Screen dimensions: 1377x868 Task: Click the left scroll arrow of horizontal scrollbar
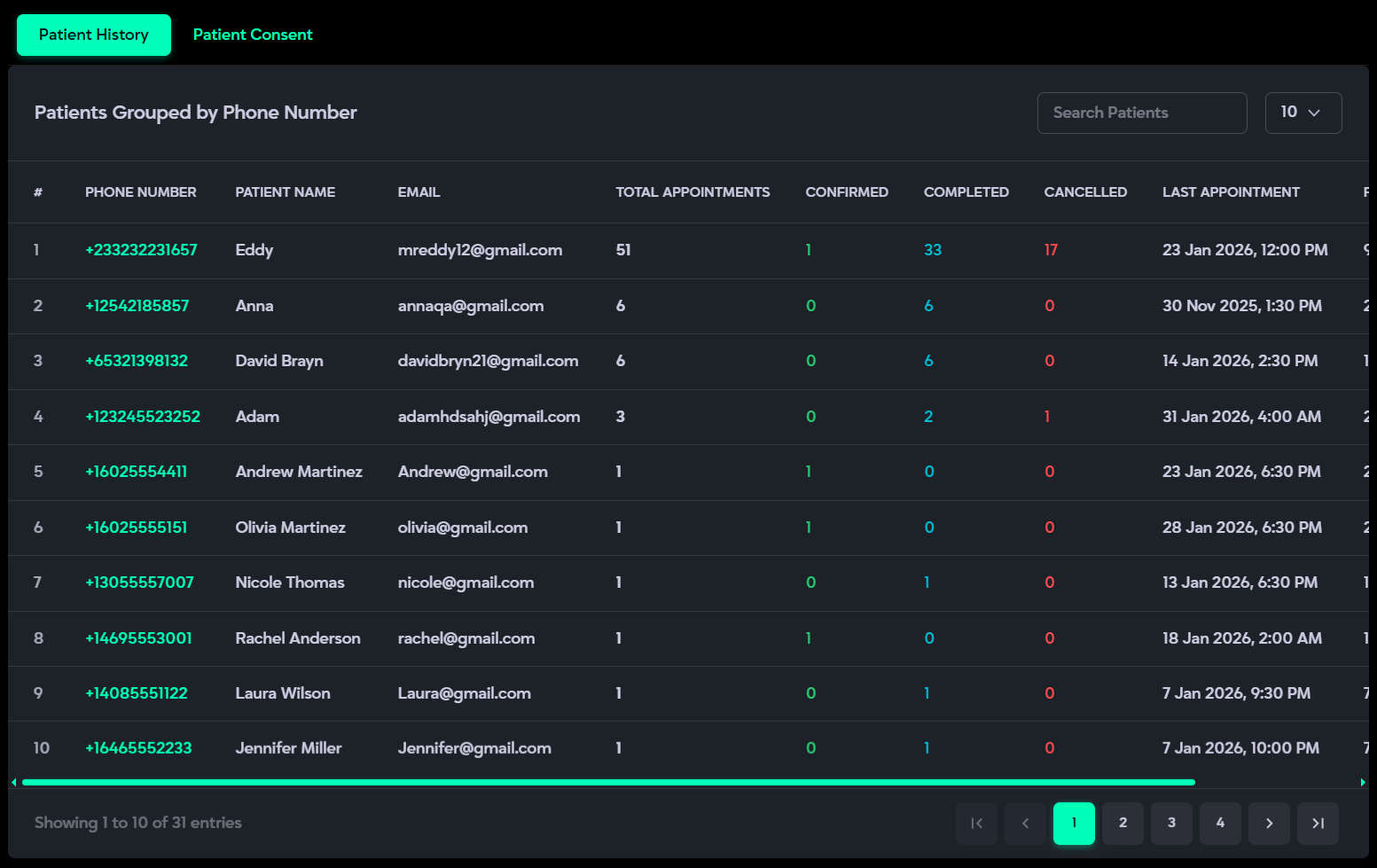point(13,782)
